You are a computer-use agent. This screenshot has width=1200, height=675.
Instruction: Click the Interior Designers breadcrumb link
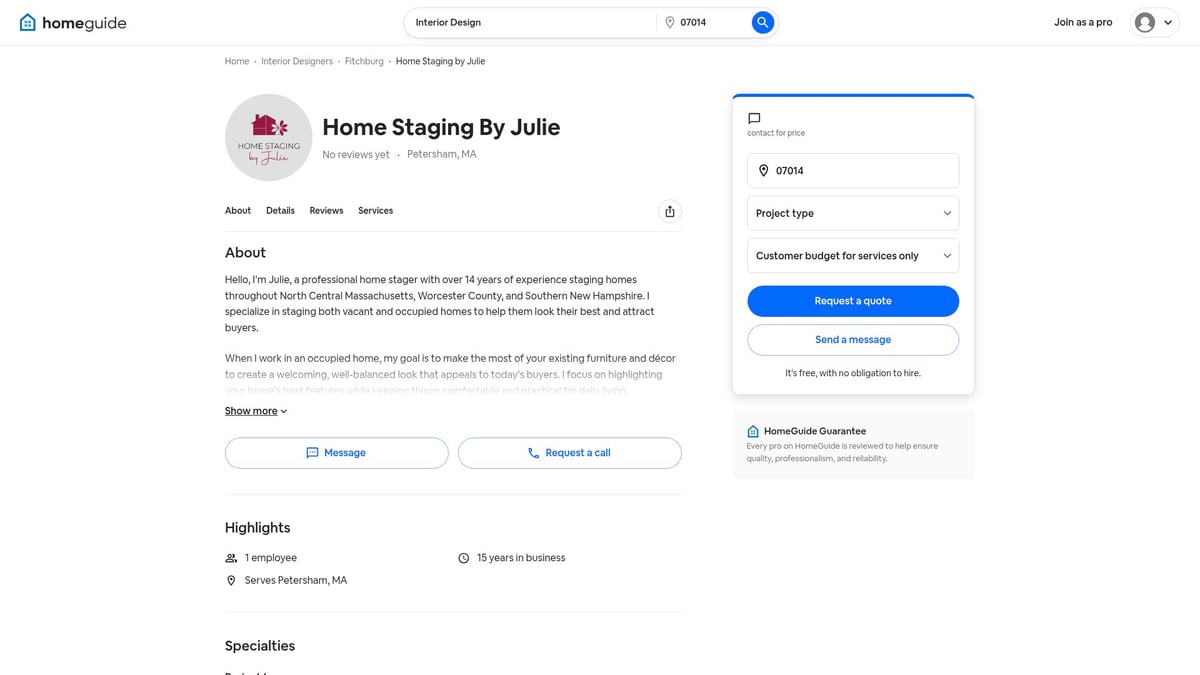(297, 61)
